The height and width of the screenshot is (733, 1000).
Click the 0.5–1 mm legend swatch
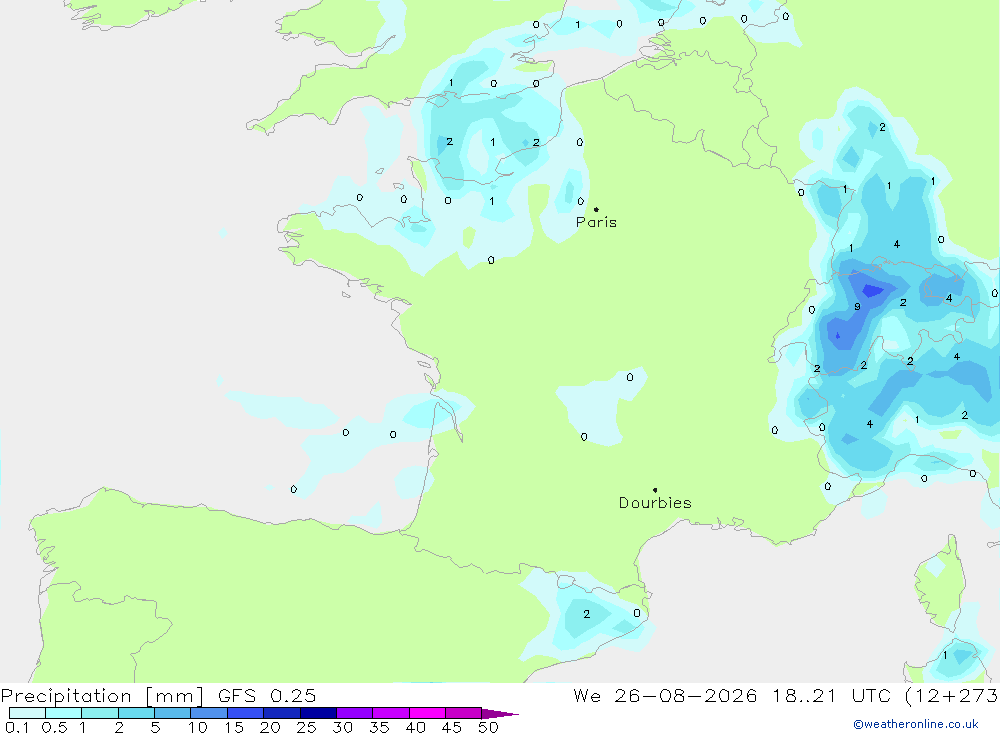point(64,713)
